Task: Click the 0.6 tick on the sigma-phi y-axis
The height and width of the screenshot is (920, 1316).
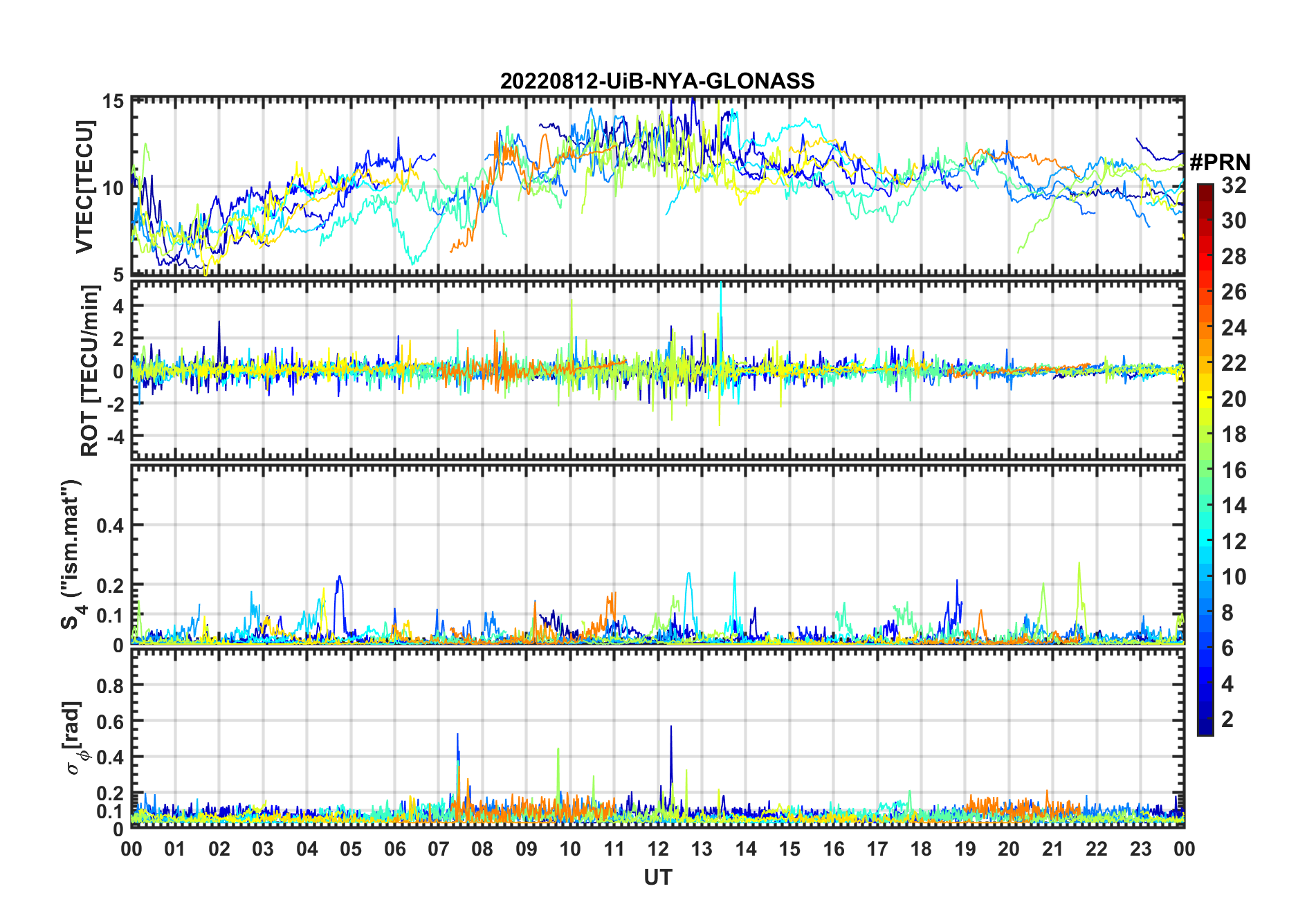Action: tap(111, 721)
